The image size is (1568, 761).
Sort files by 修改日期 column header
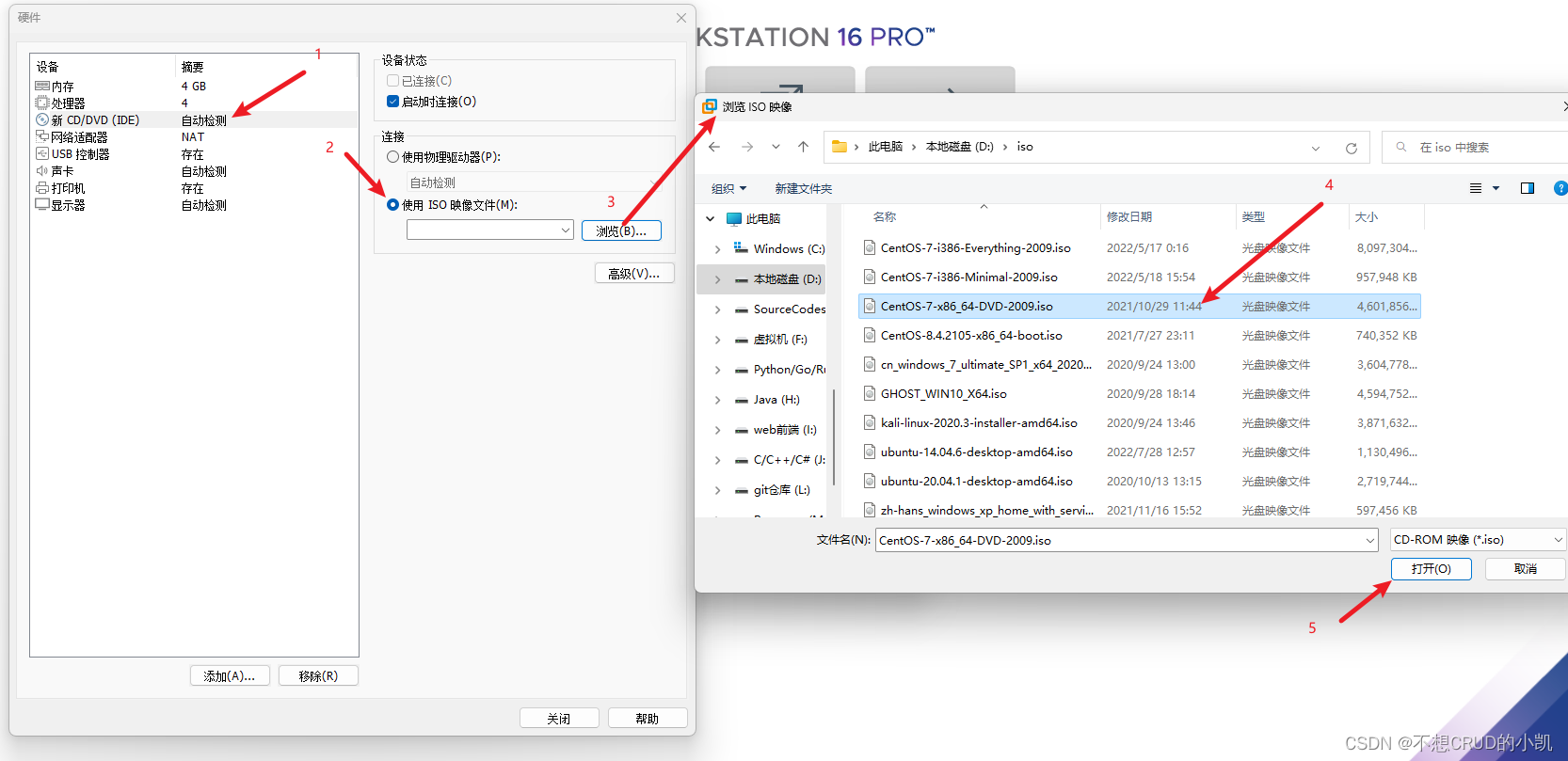pos(1128,216)
